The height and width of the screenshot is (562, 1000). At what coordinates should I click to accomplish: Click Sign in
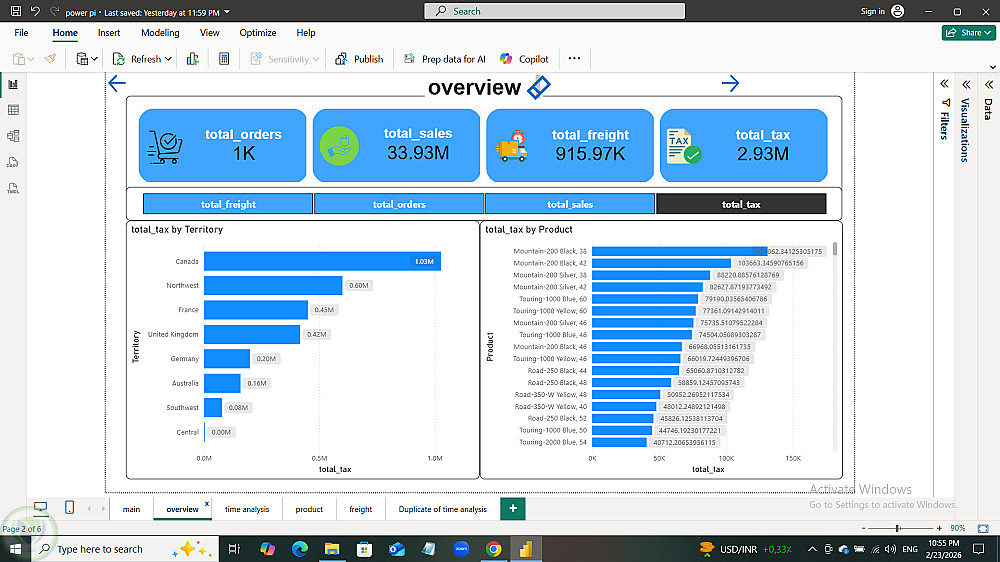[x=883, y=11]
